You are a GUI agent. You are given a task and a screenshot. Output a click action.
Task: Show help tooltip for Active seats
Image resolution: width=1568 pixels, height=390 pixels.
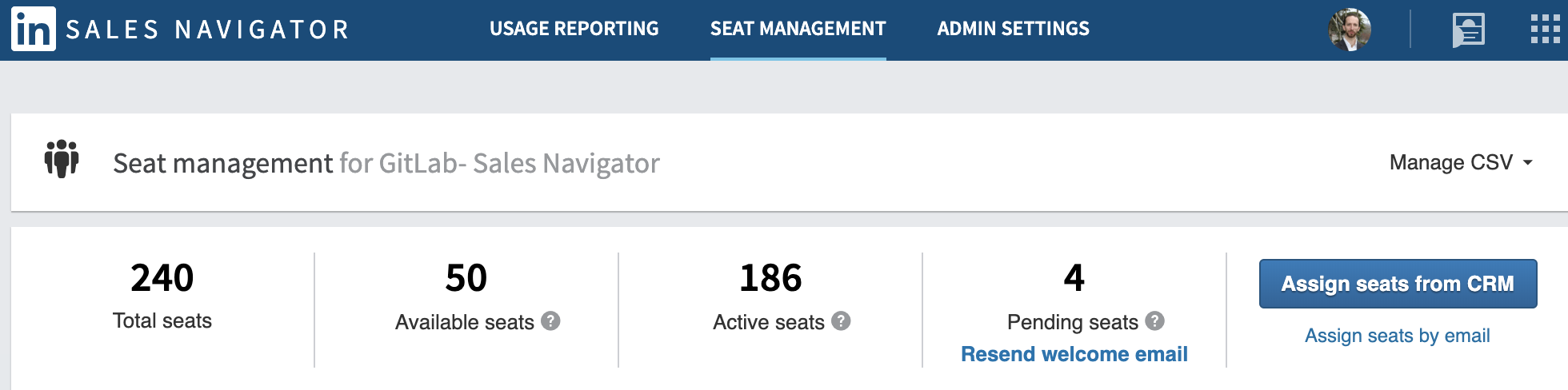(x=841, y=320)
